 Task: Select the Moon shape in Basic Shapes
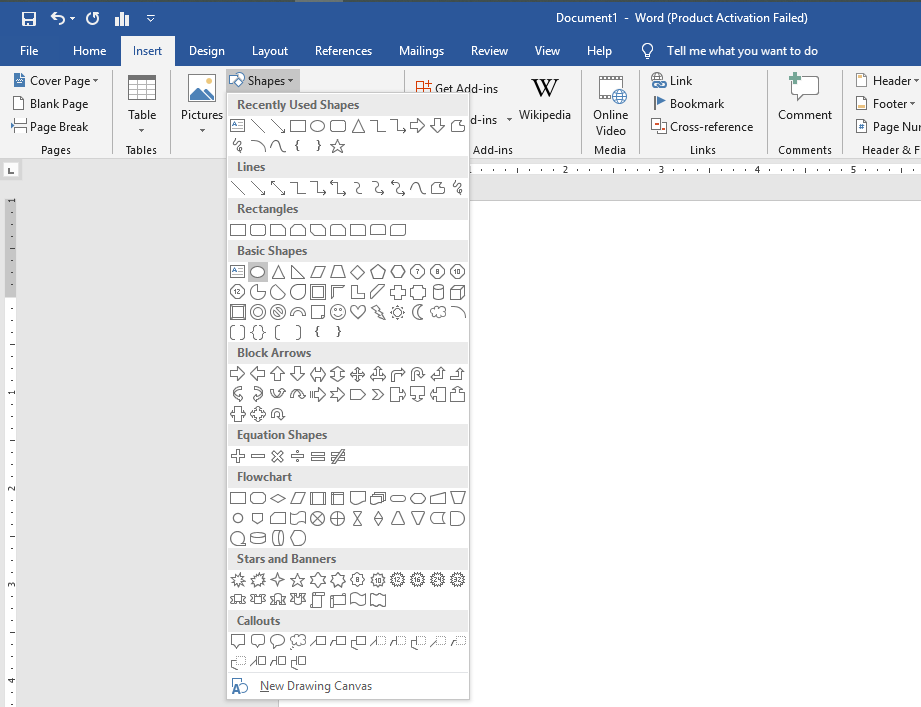click(418, 312)
